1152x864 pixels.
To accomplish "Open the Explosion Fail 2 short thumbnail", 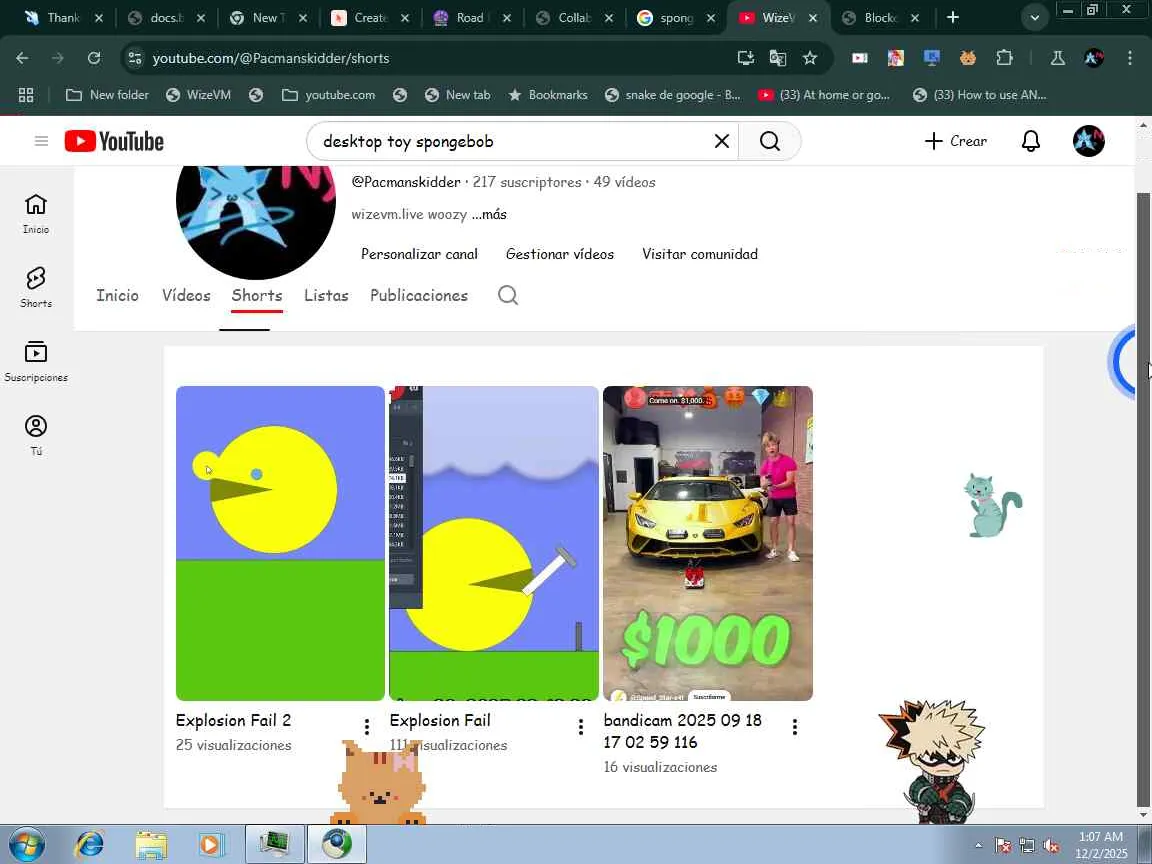I will click(280, 543).
